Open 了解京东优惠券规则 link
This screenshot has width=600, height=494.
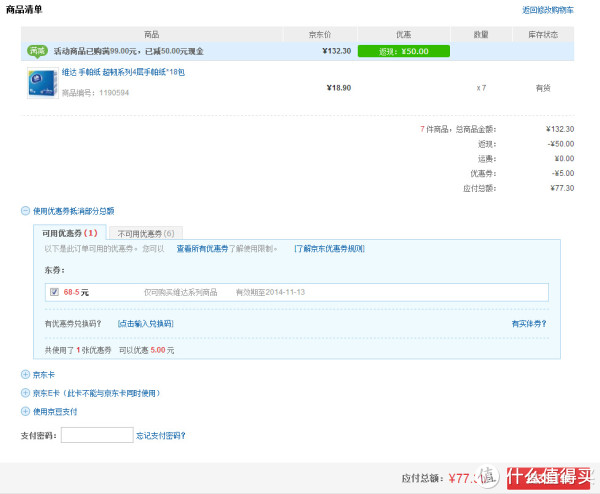pyautogui.click(x=329, y=249)
